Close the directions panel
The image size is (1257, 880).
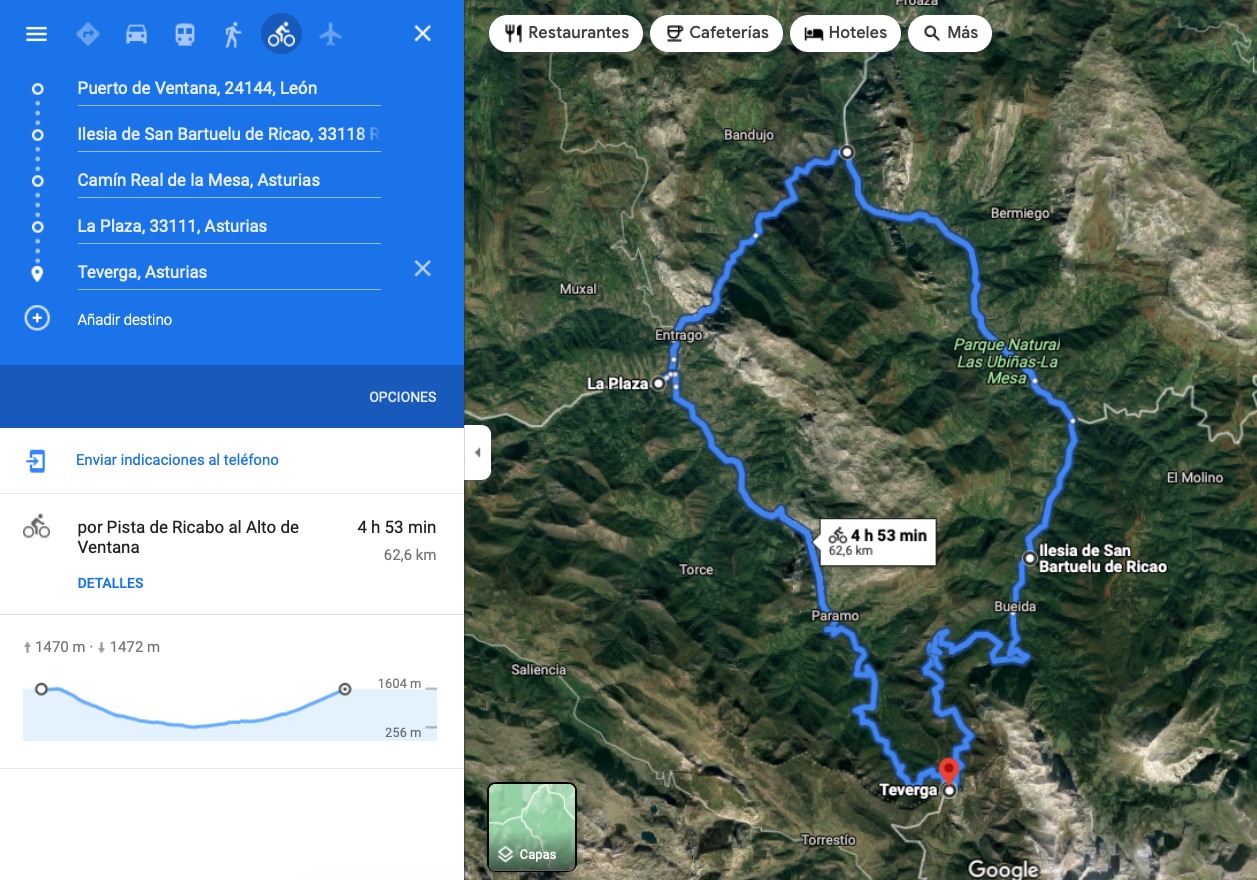(x=423, y=34)
